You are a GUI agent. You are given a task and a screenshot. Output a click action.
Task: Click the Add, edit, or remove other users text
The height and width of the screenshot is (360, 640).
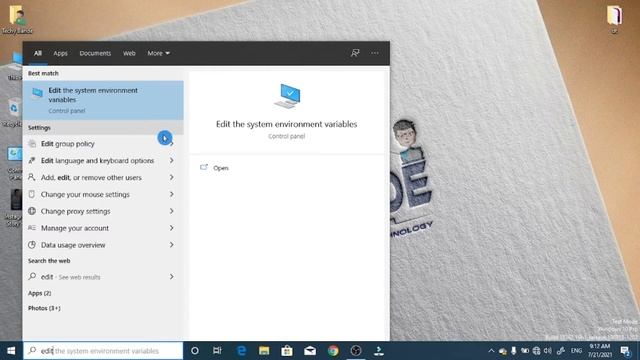pos(91,178)
